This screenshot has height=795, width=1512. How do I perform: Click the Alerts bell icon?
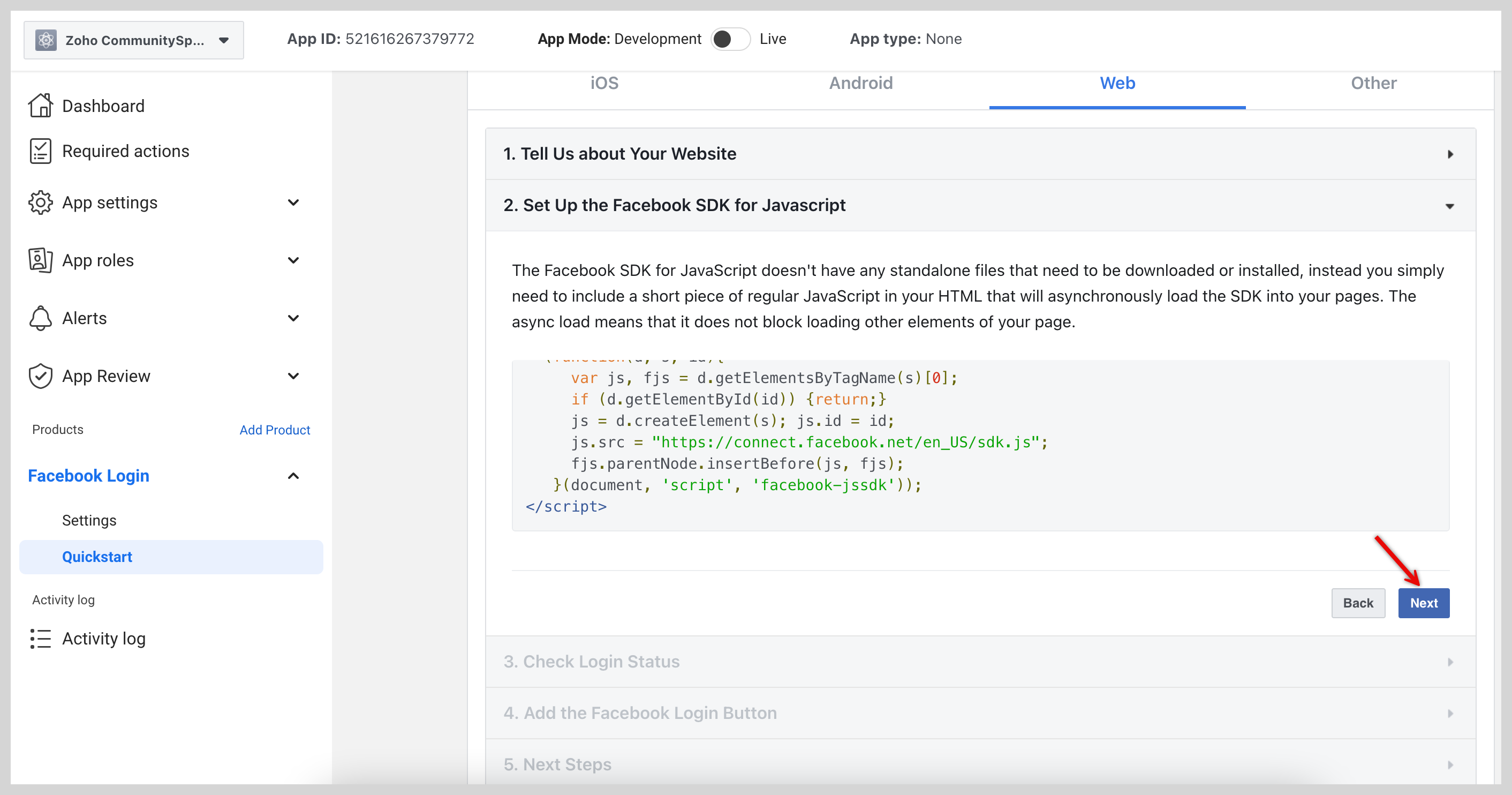coord(40,318)
